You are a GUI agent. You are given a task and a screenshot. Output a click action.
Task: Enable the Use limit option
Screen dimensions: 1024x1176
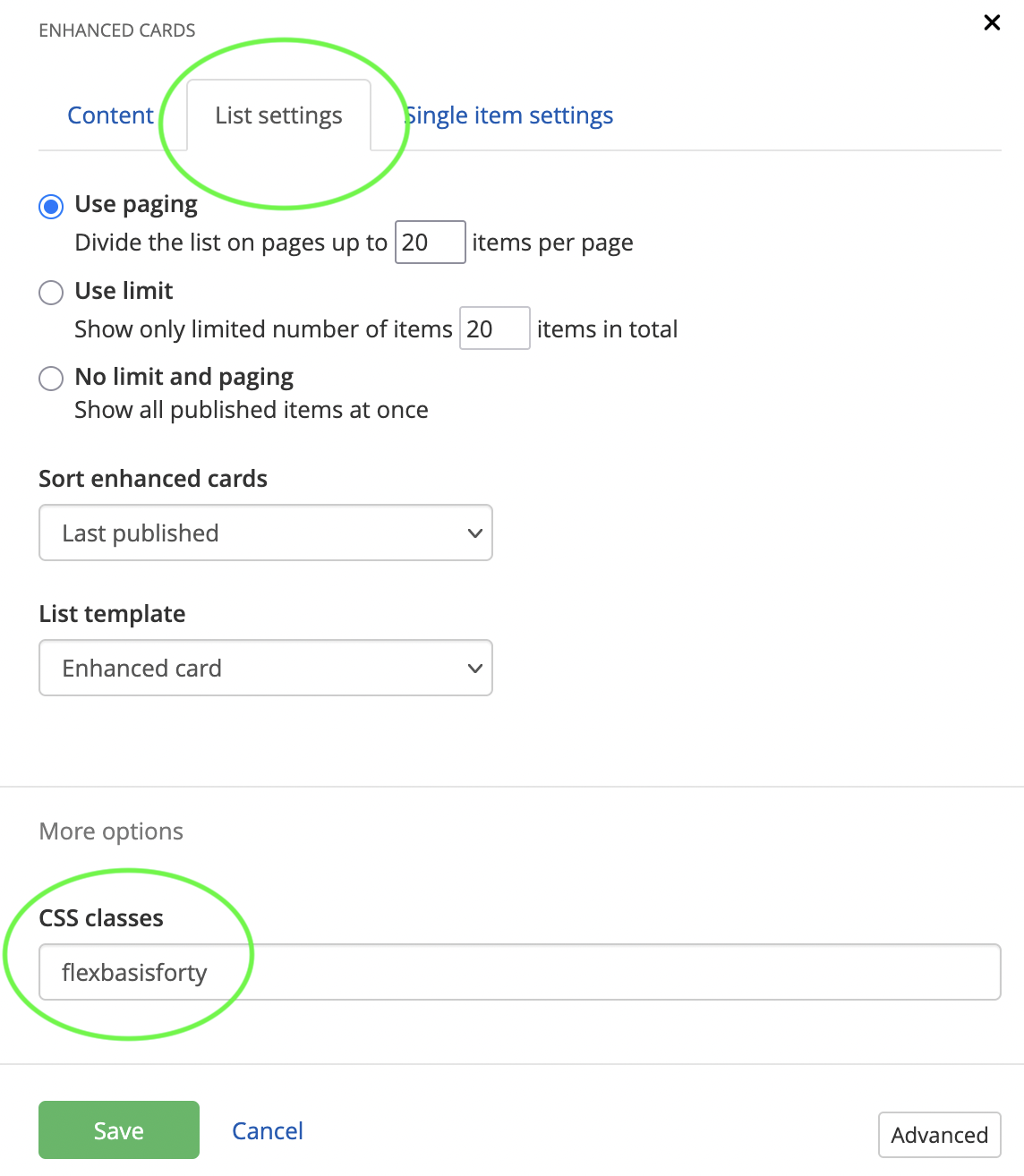coord(51,293)
